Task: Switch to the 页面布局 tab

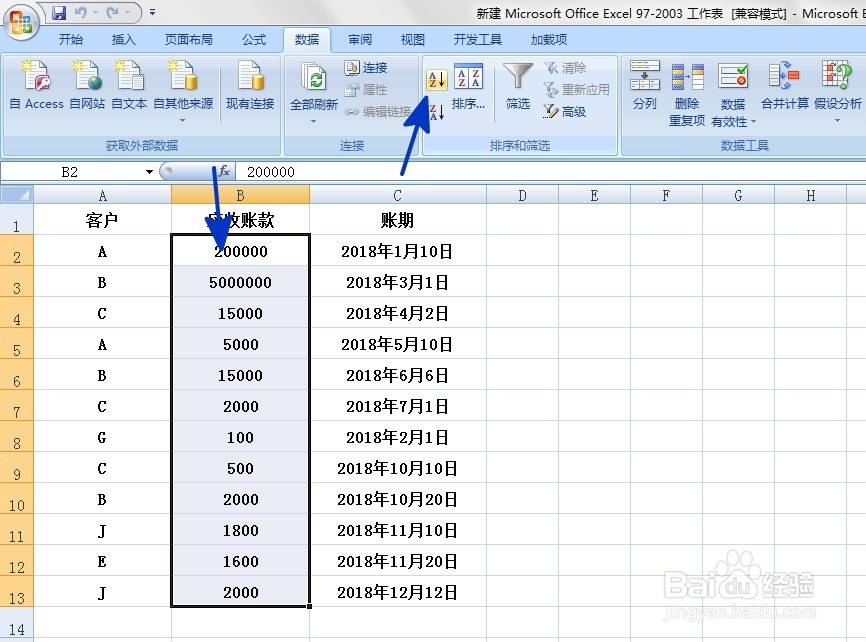Action: click(x=189, y=40)
